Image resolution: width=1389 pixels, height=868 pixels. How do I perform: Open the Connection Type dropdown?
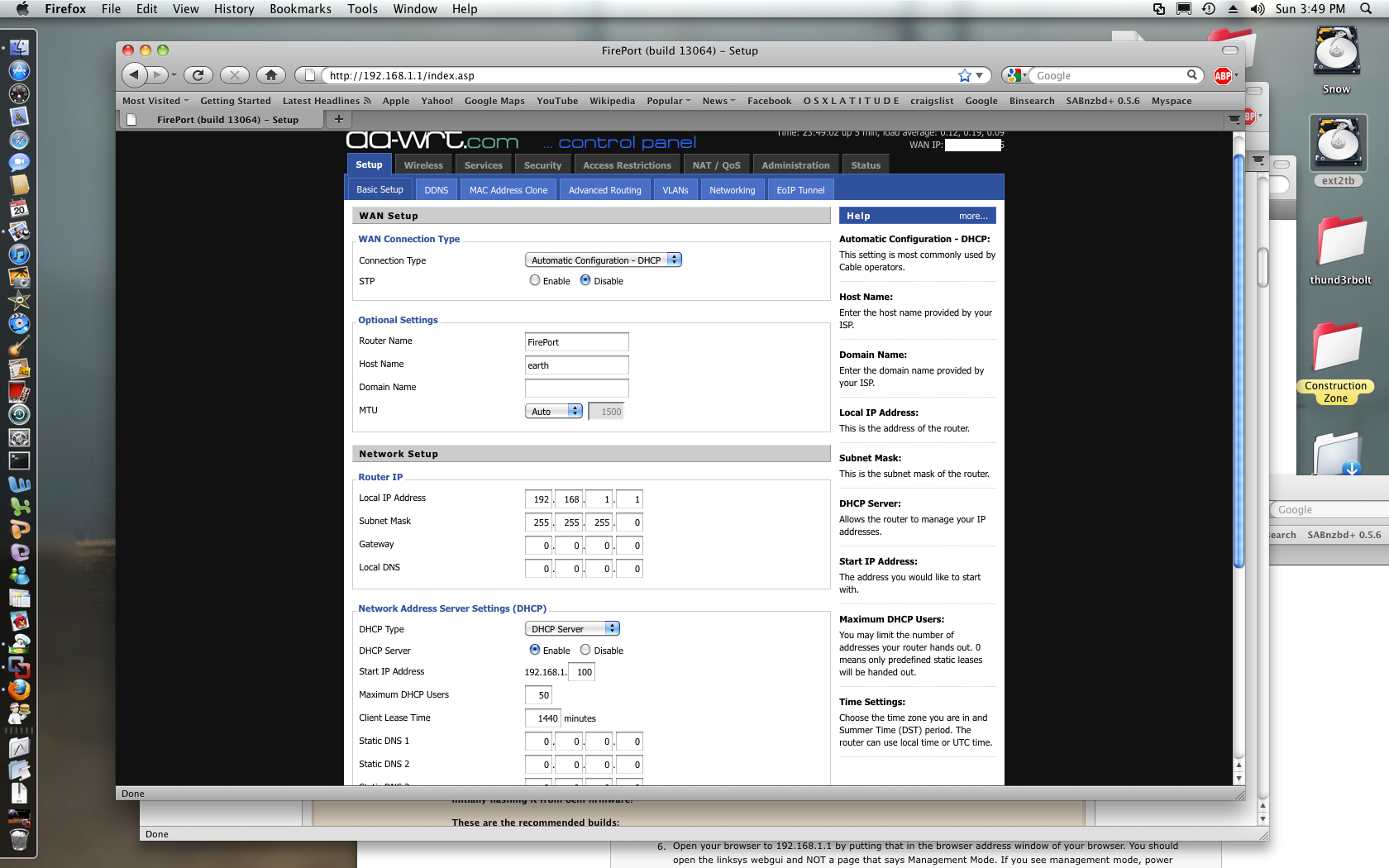(603, 260)
